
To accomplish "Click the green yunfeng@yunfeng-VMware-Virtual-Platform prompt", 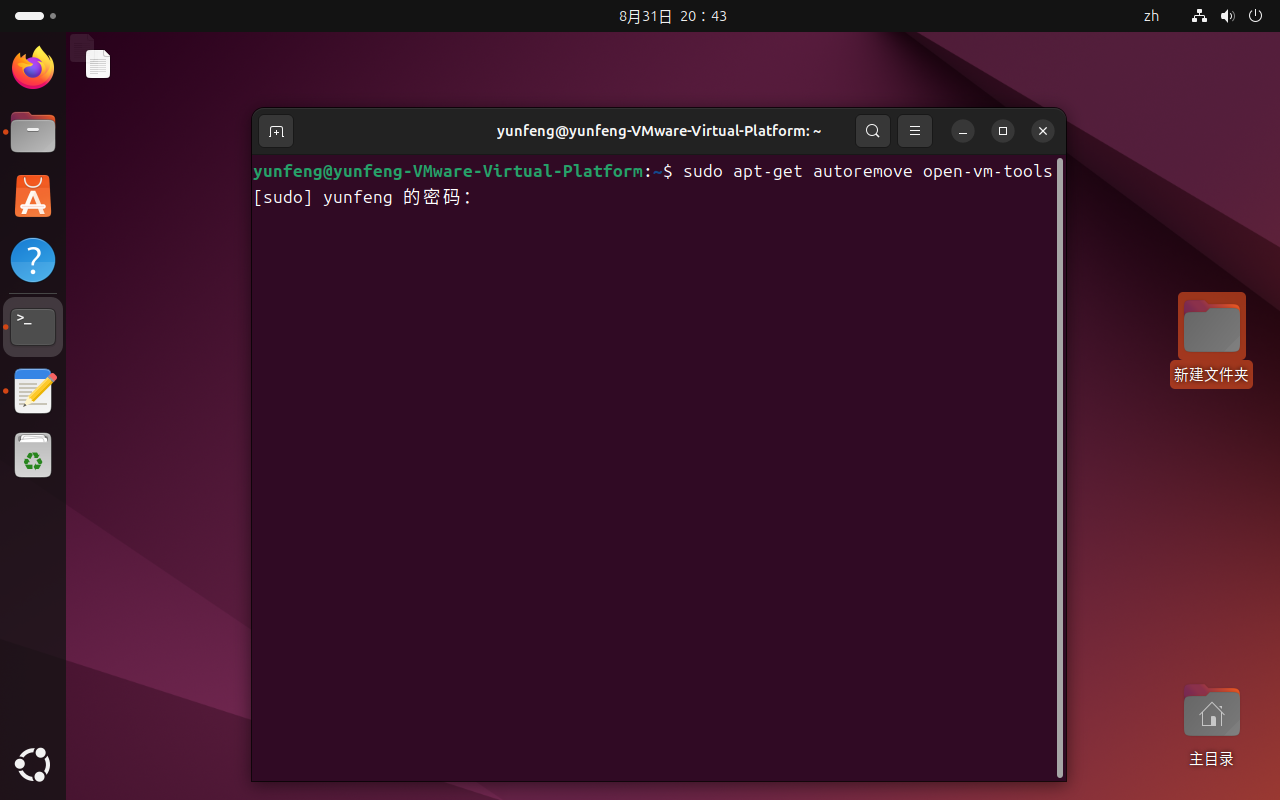I will (x=448, y=171).
